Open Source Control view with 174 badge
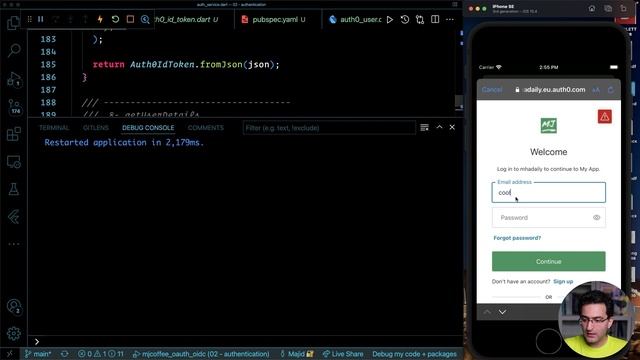 point(14,107)
